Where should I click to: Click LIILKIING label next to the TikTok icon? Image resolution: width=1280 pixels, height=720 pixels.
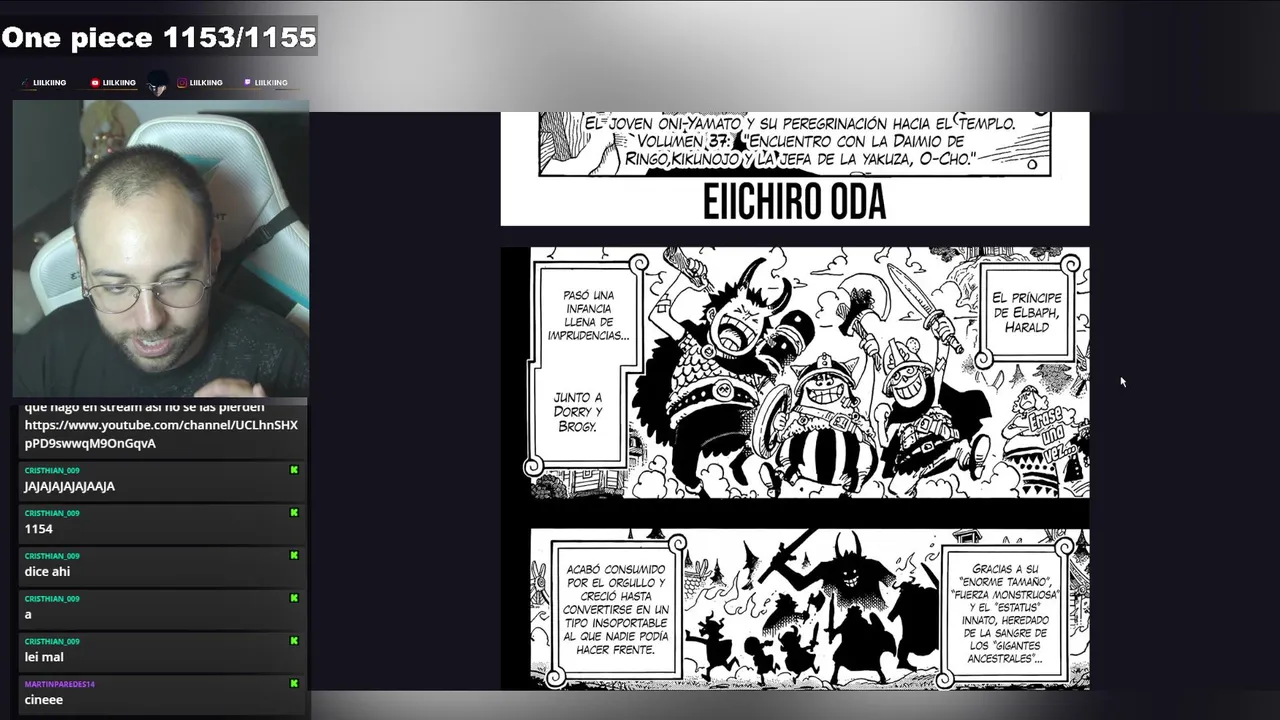(x=49, y=83)
